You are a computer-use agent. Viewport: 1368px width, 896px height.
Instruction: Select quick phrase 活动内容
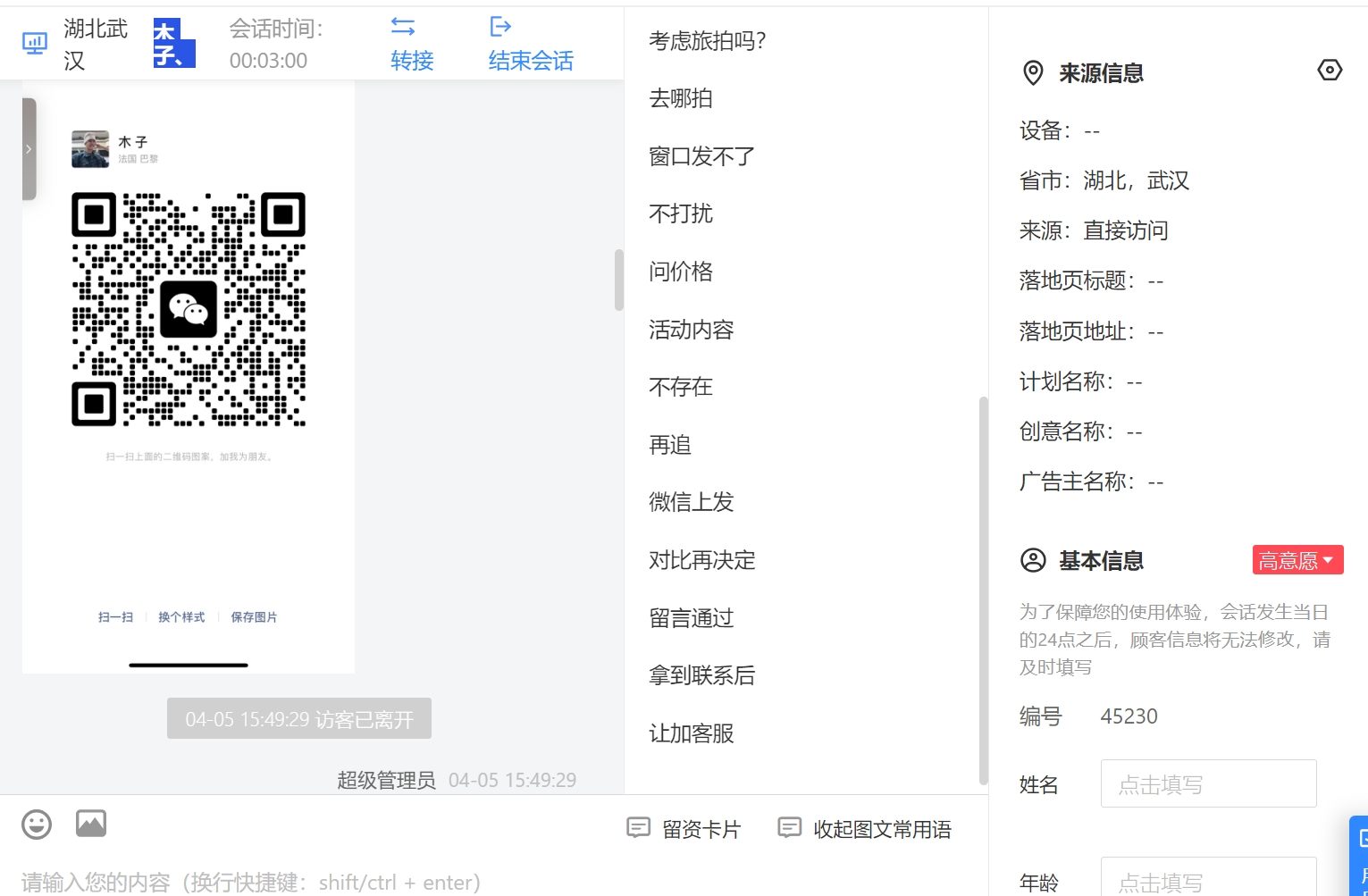pos(692,330)
